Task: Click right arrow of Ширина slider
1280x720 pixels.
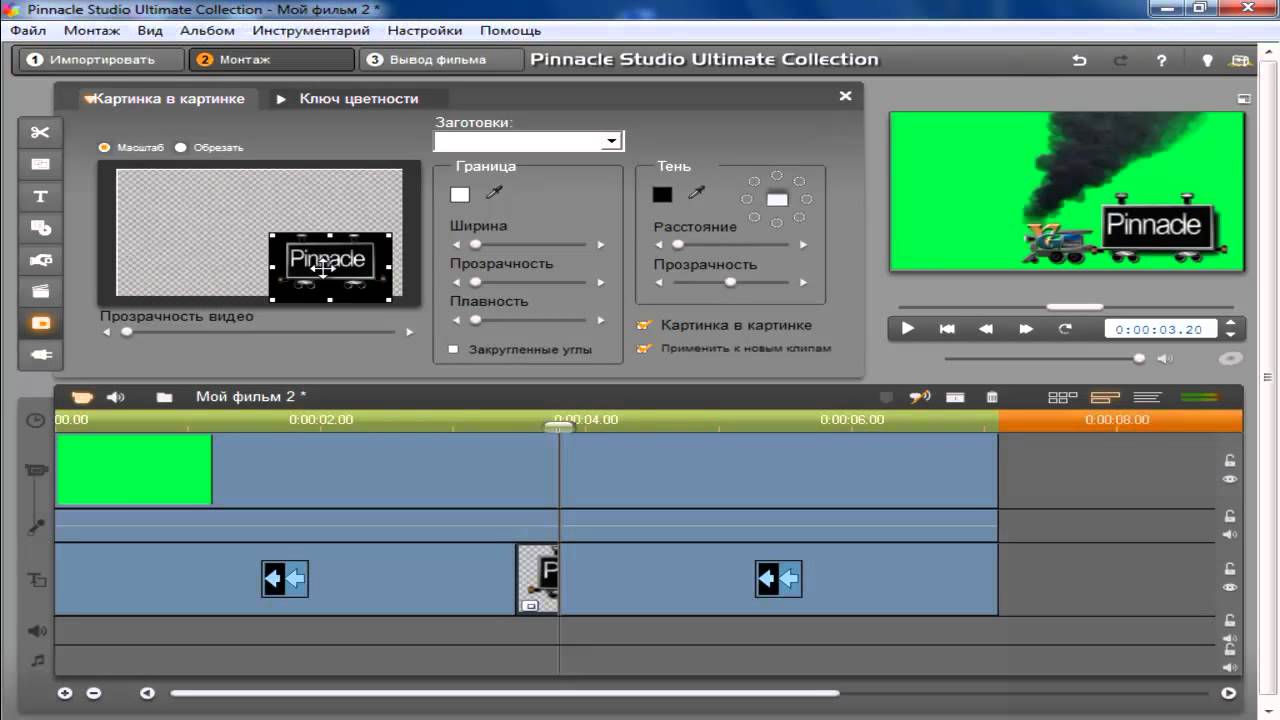Action: pos(601,244)
